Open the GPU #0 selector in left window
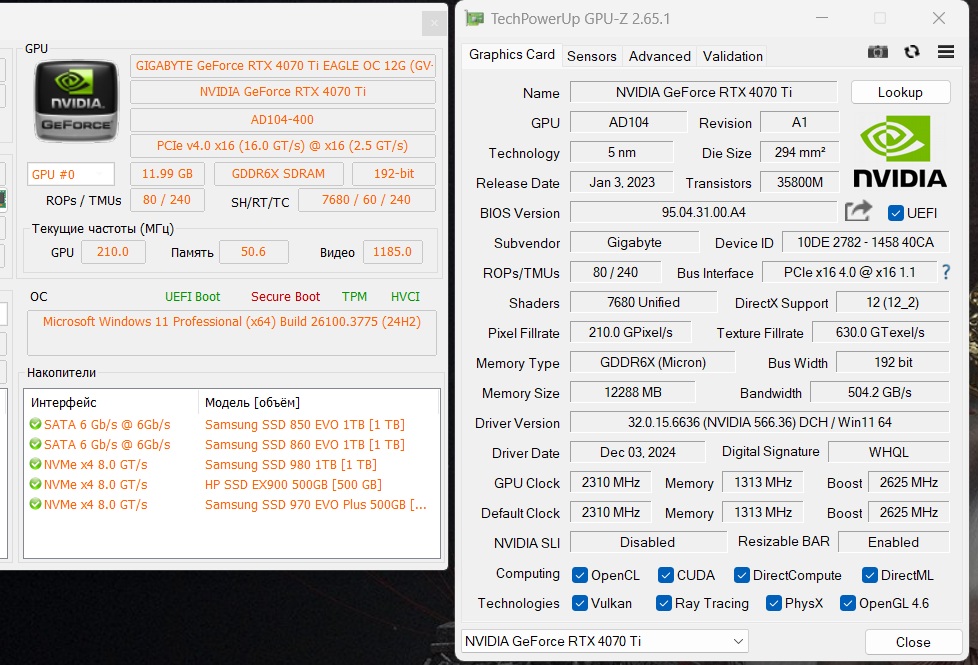Screen dimensions: 978x665 [70, 174]
